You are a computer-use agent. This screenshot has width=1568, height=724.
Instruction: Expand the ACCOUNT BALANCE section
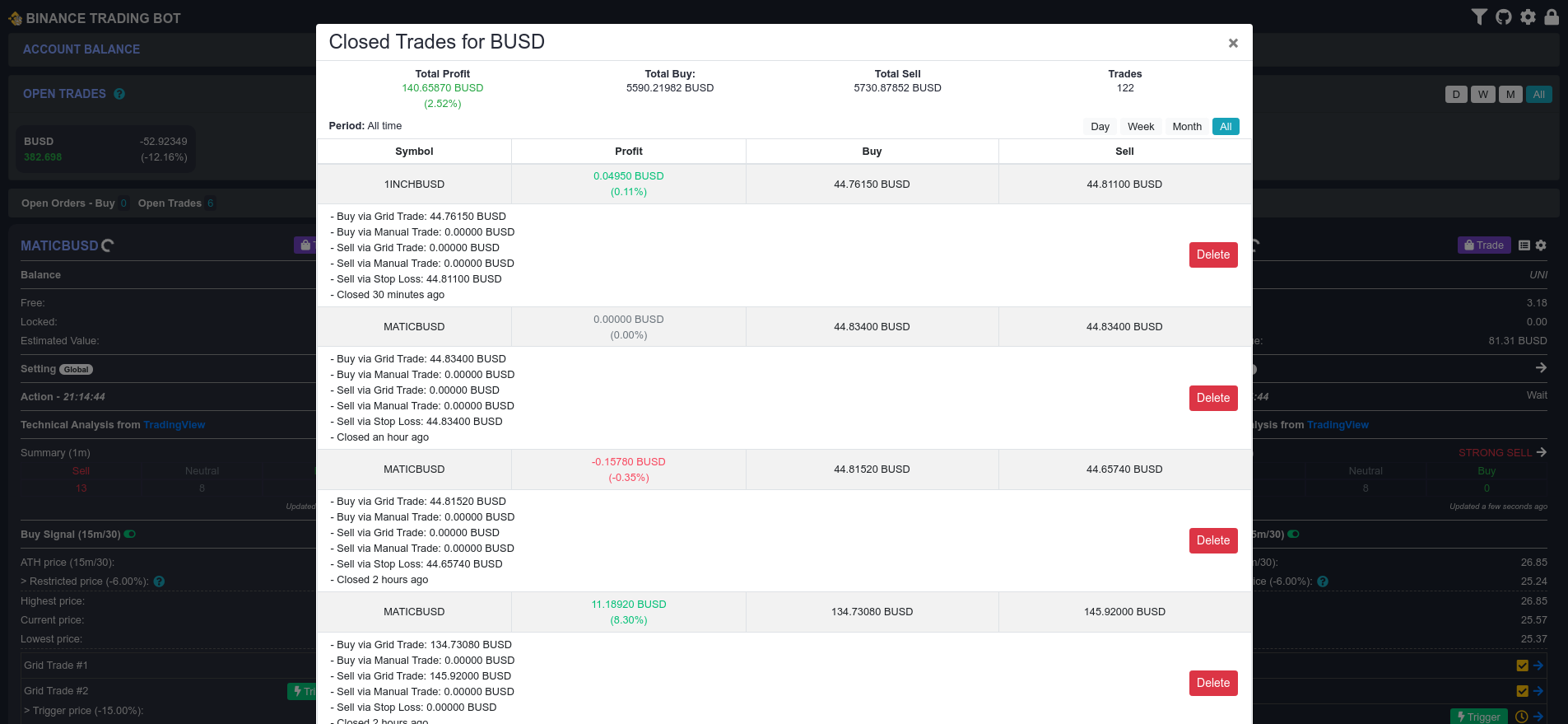tap(81, 49)
